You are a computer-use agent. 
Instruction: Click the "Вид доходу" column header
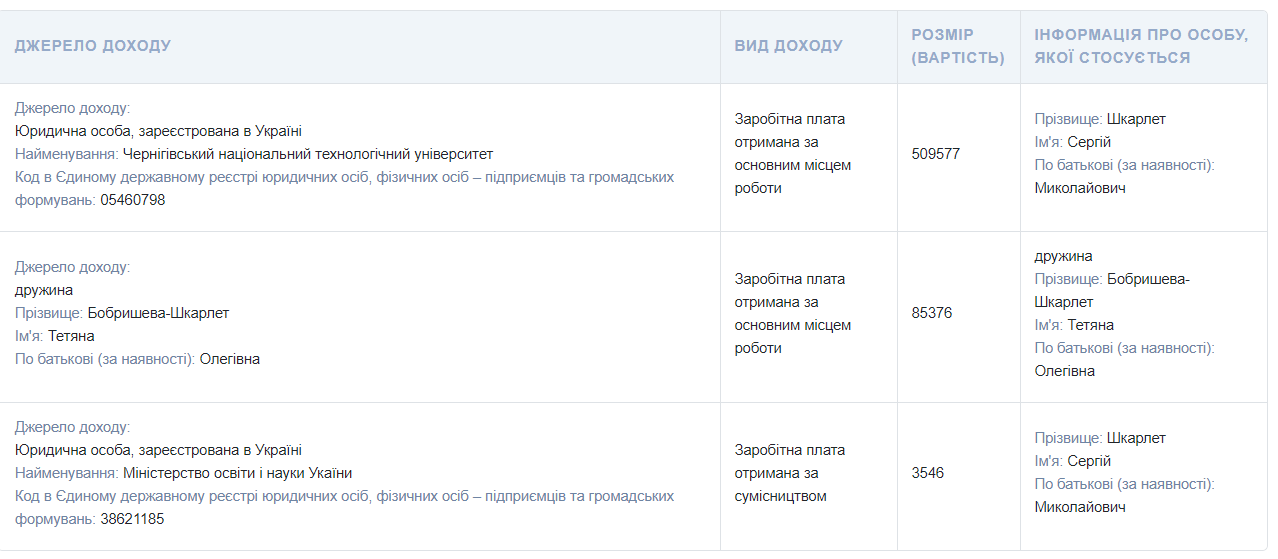(x=788, y=46)
